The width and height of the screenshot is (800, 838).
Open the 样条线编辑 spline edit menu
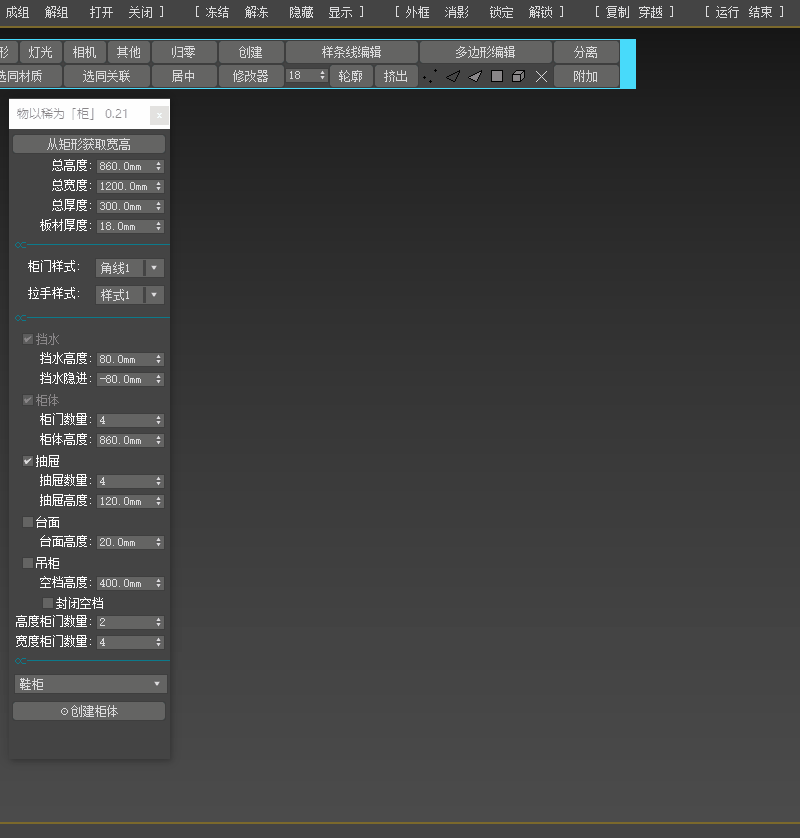click(351, 52)
